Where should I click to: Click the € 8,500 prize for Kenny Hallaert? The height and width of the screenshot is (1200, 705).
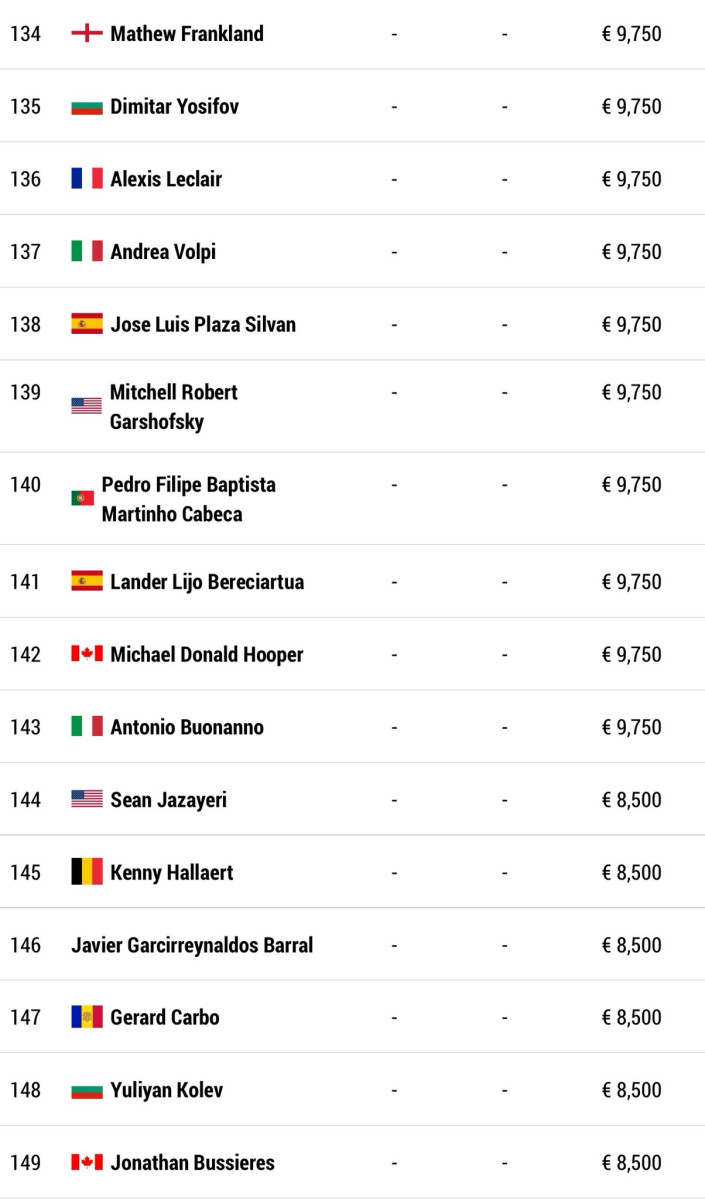pyautogui.click(x=631, y=872)
